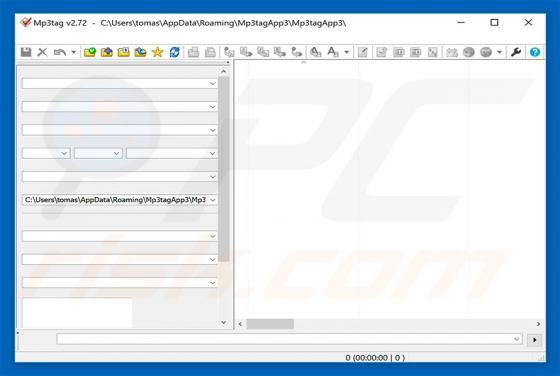Open the Filter box dropdown arrow
Viewport: 560px width, 376px height.
[x=516, y=339]
